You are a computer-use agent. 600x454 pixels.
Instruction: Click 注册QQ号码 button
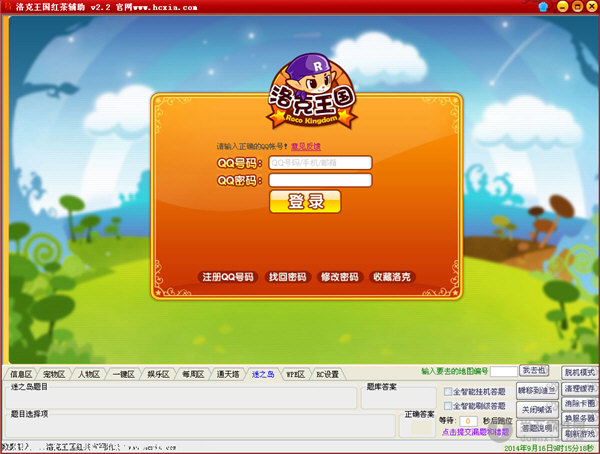[x=228, y=277]
